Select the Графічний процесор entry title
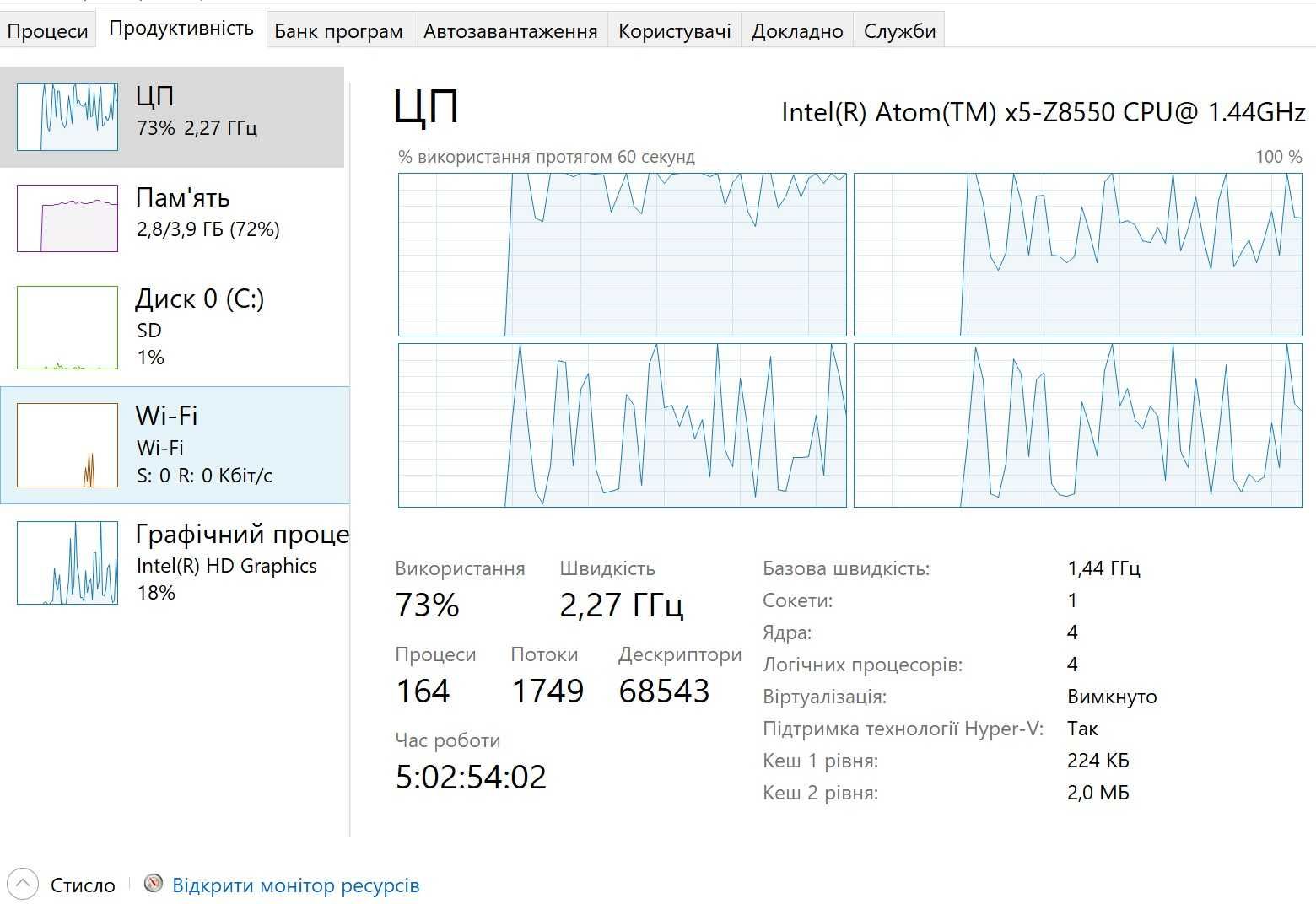1316x904 pixels. [x=242, y=534]
